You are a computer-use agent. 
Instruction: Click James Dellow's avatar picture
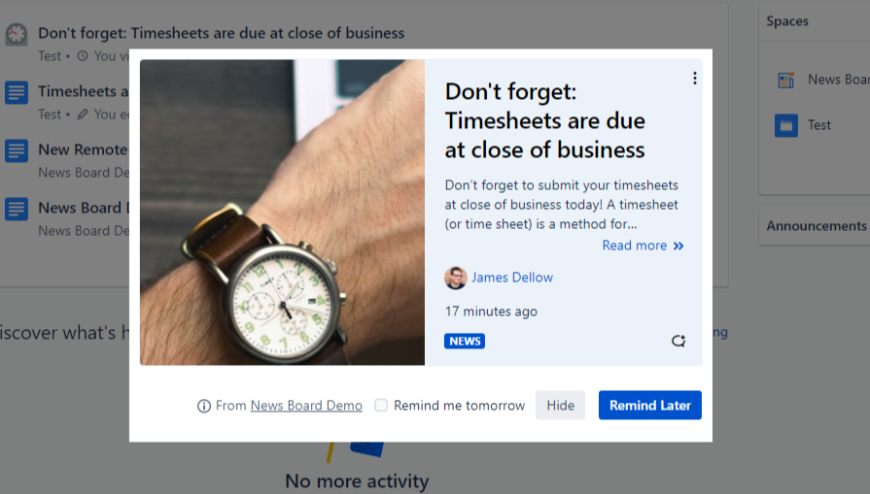click(x=455, y=278)
